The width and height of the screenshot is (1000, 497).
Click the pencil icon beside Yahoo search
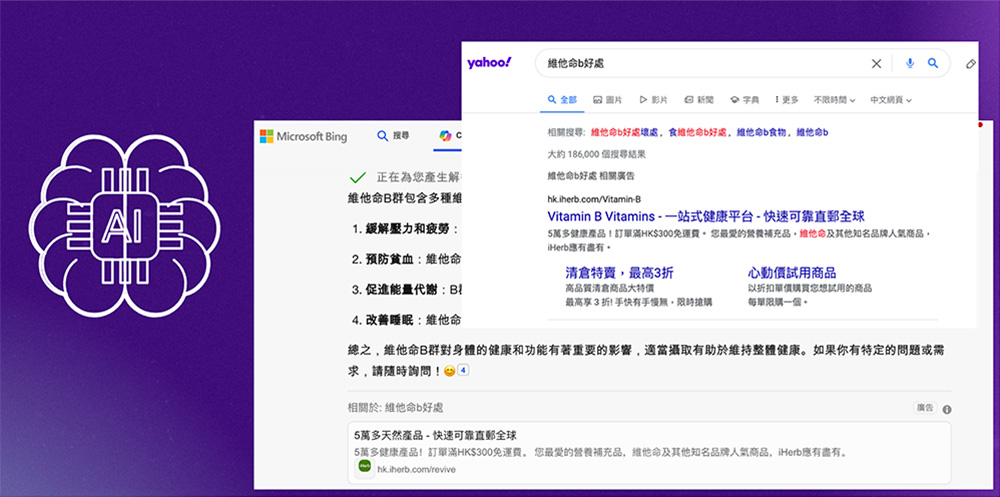coord(971,64)
